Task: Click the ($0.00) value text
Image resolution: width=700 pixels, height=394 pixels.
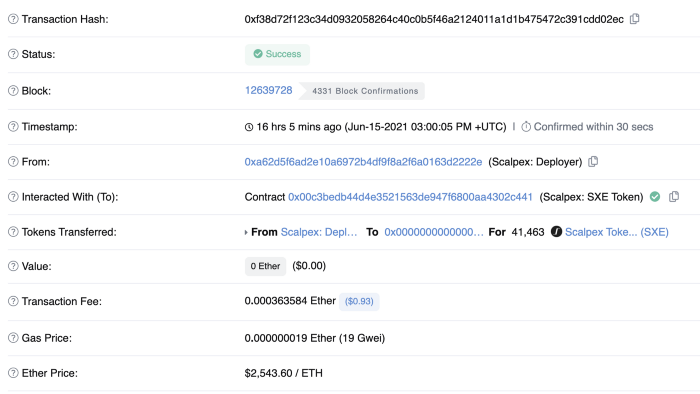Action: [x=309, y=266]
